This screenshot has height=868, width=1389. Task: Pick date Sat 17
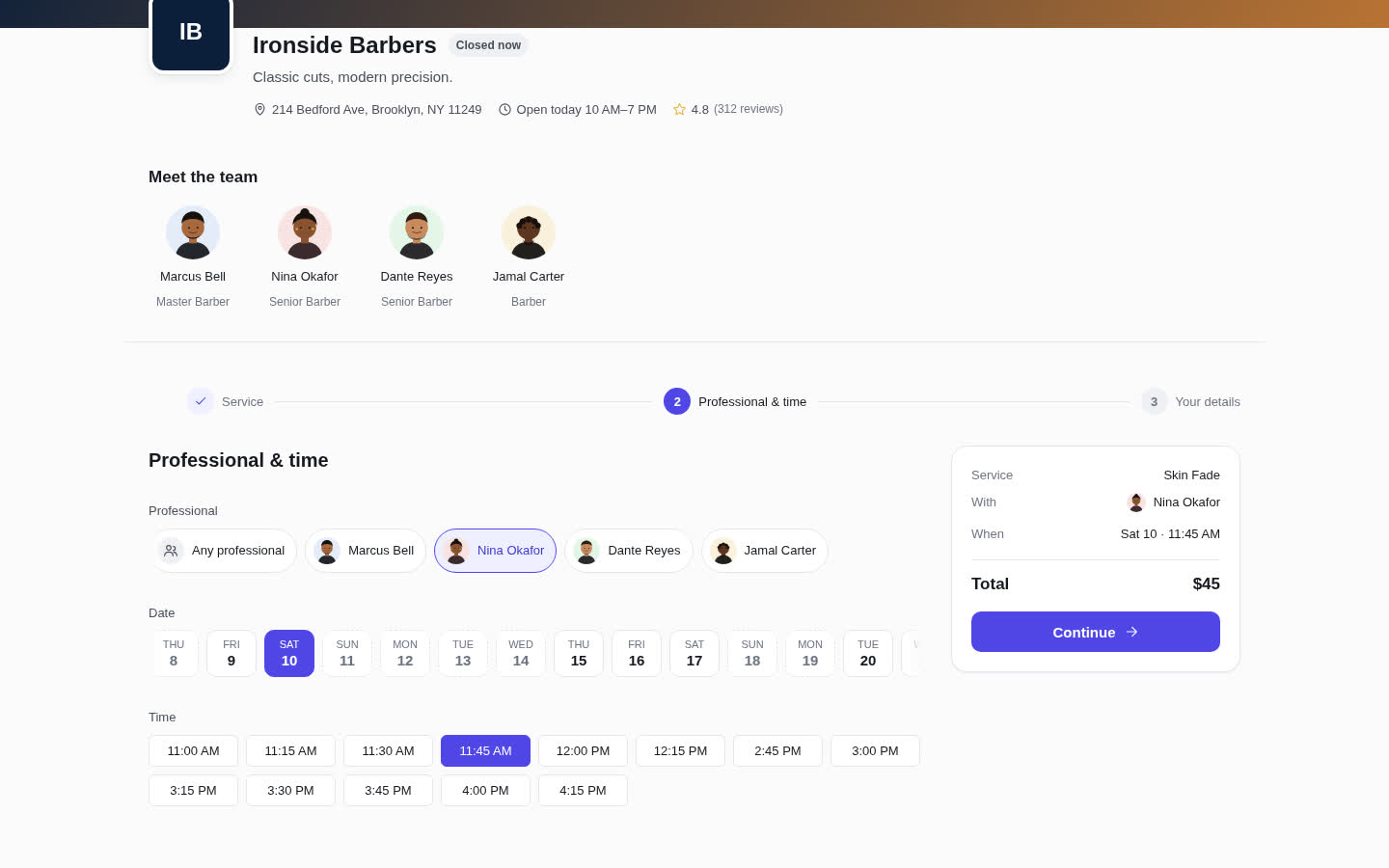click(694, 653)
